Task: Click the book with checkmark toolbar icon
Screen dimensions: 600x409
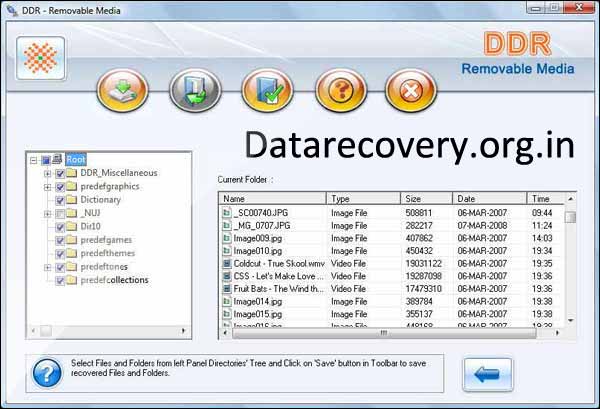Action: [267, 91]
